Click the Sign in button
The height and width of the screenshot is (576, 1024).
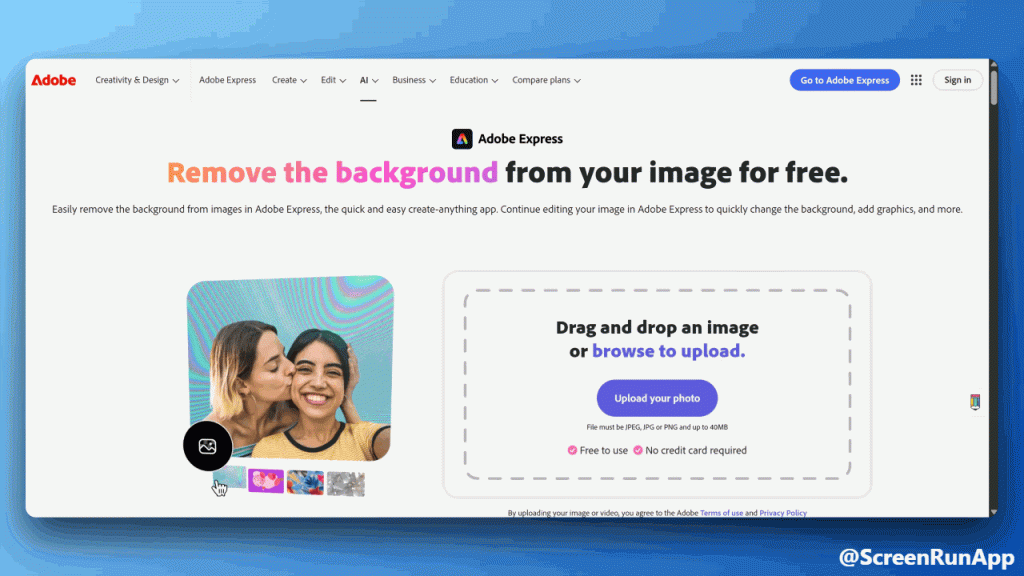pos(957,80)
